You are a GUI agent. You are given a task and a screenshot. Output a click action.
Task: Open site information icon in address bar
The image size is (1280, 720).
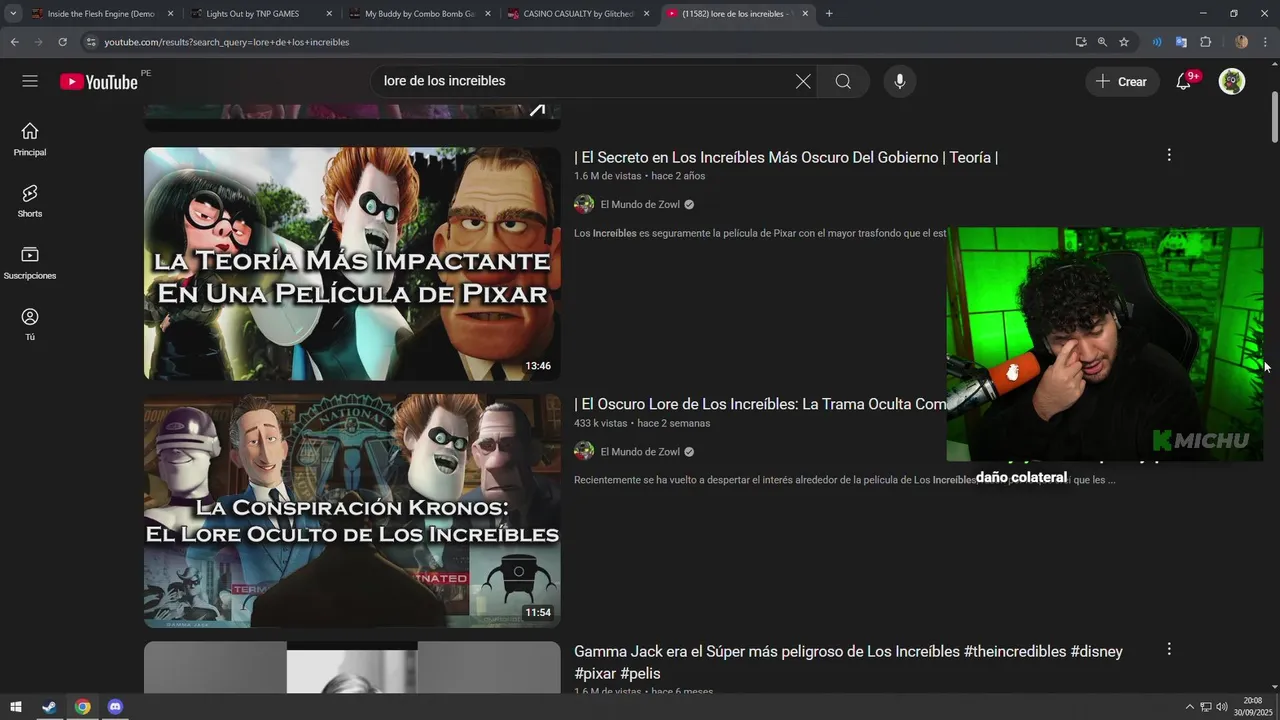coord(91,42)
